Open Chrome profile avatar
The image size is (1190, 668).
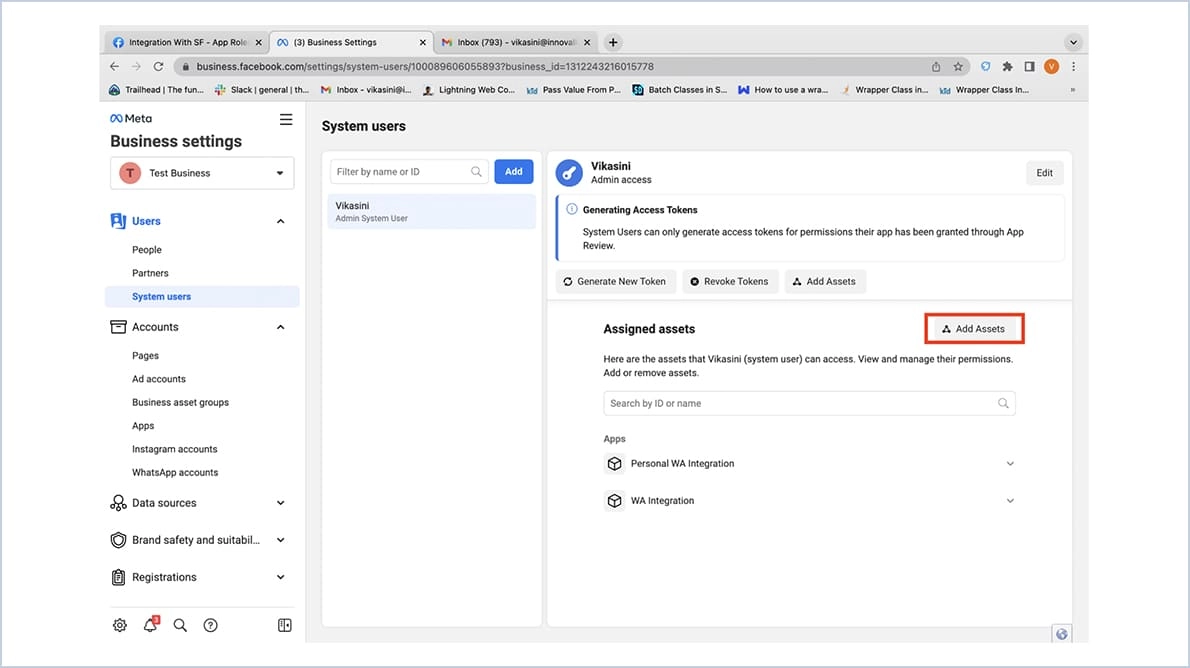pos(1051,66)
